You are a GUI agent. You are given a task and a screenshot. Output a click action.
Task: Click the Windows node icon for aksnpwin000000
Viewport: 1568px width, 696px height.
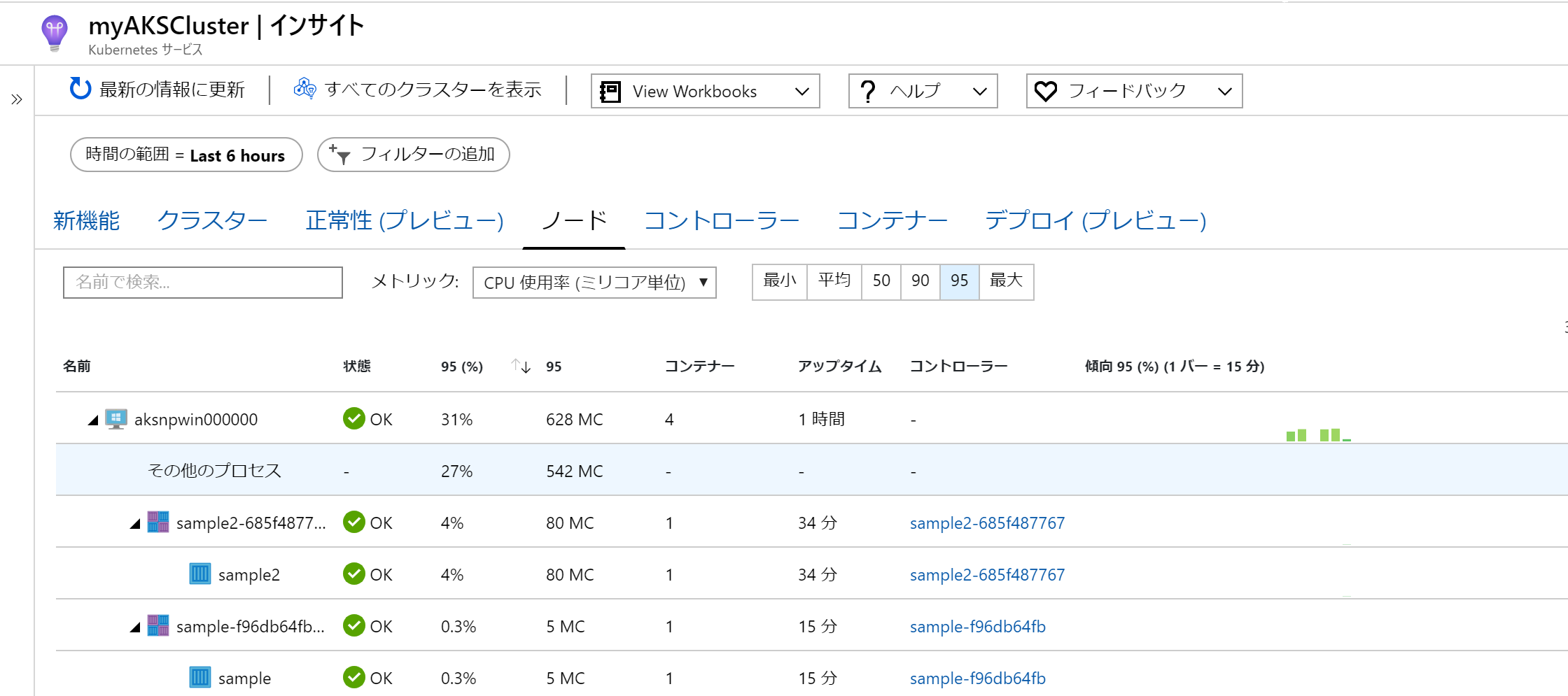116,419
